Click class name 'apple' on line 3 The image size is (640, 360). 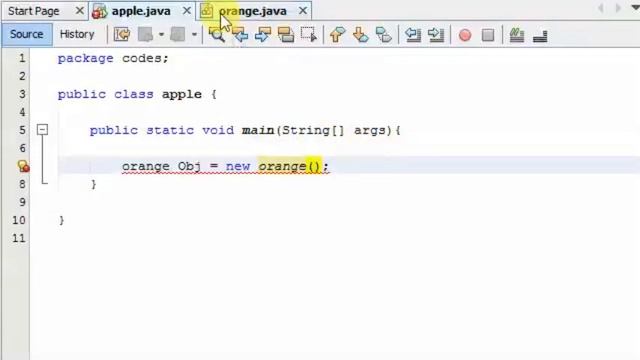[182, 94]
